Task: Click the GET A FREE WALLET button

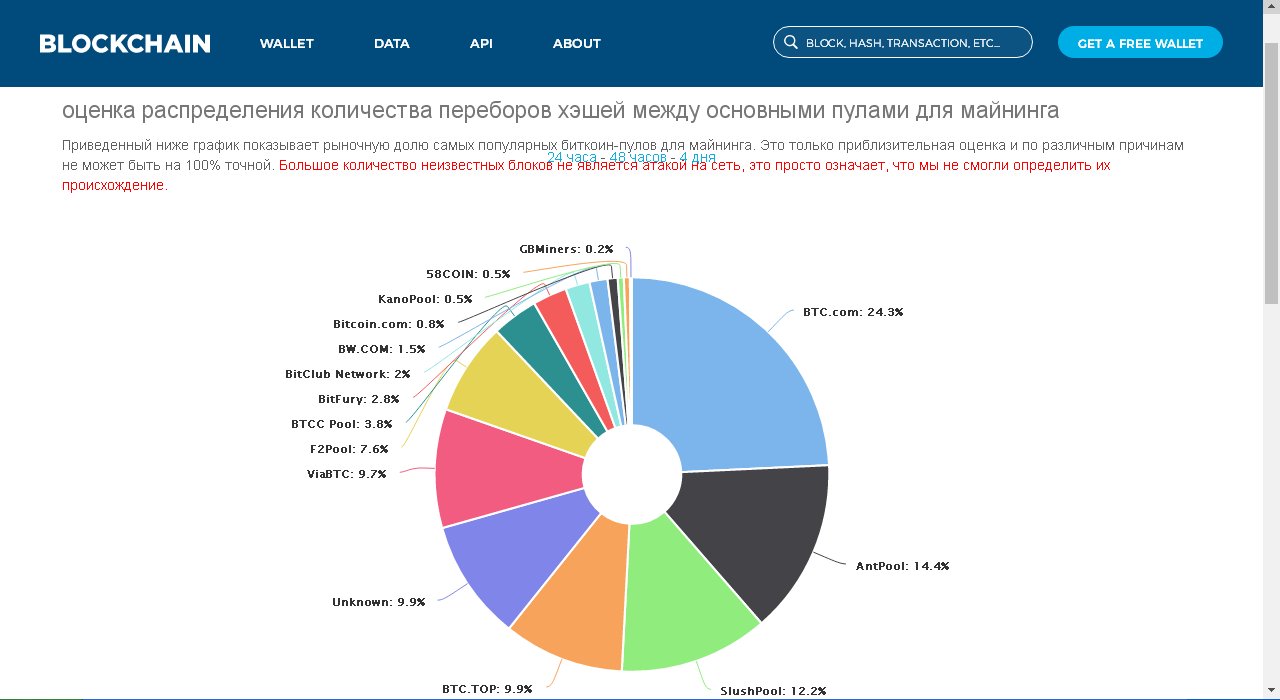Action: [x=1140, y=43]
